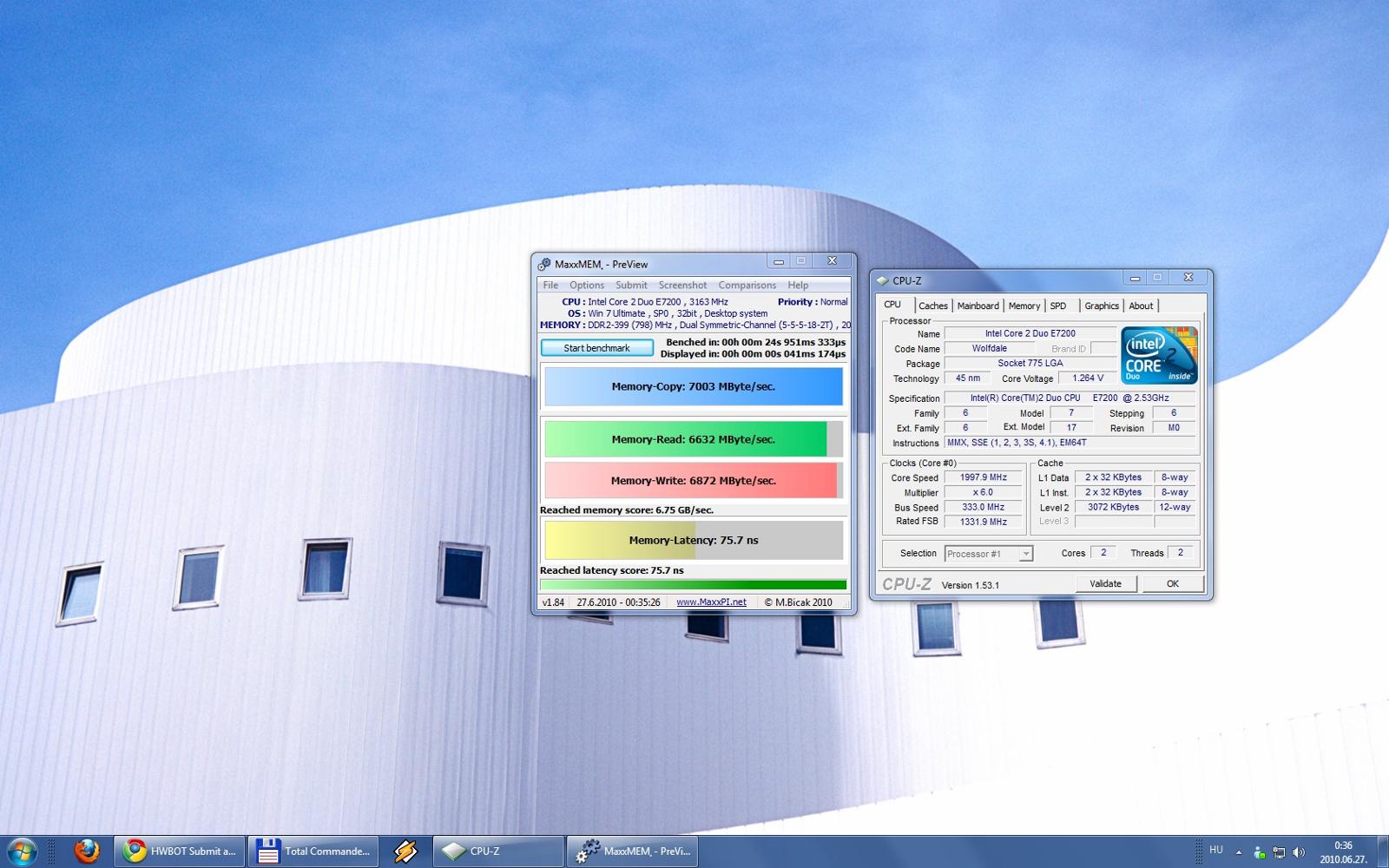Click the Start benchmark button
Screen dimensions: 1389x868
pyautogui.click(x=596, y=348)
